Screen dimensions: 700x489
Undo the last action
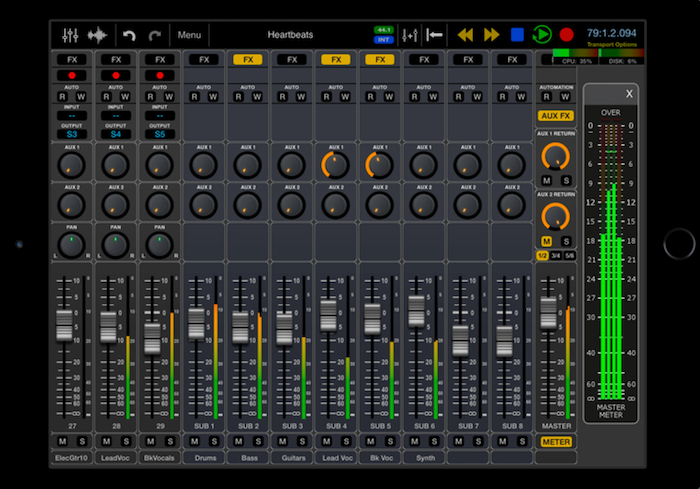pos(129,35)
